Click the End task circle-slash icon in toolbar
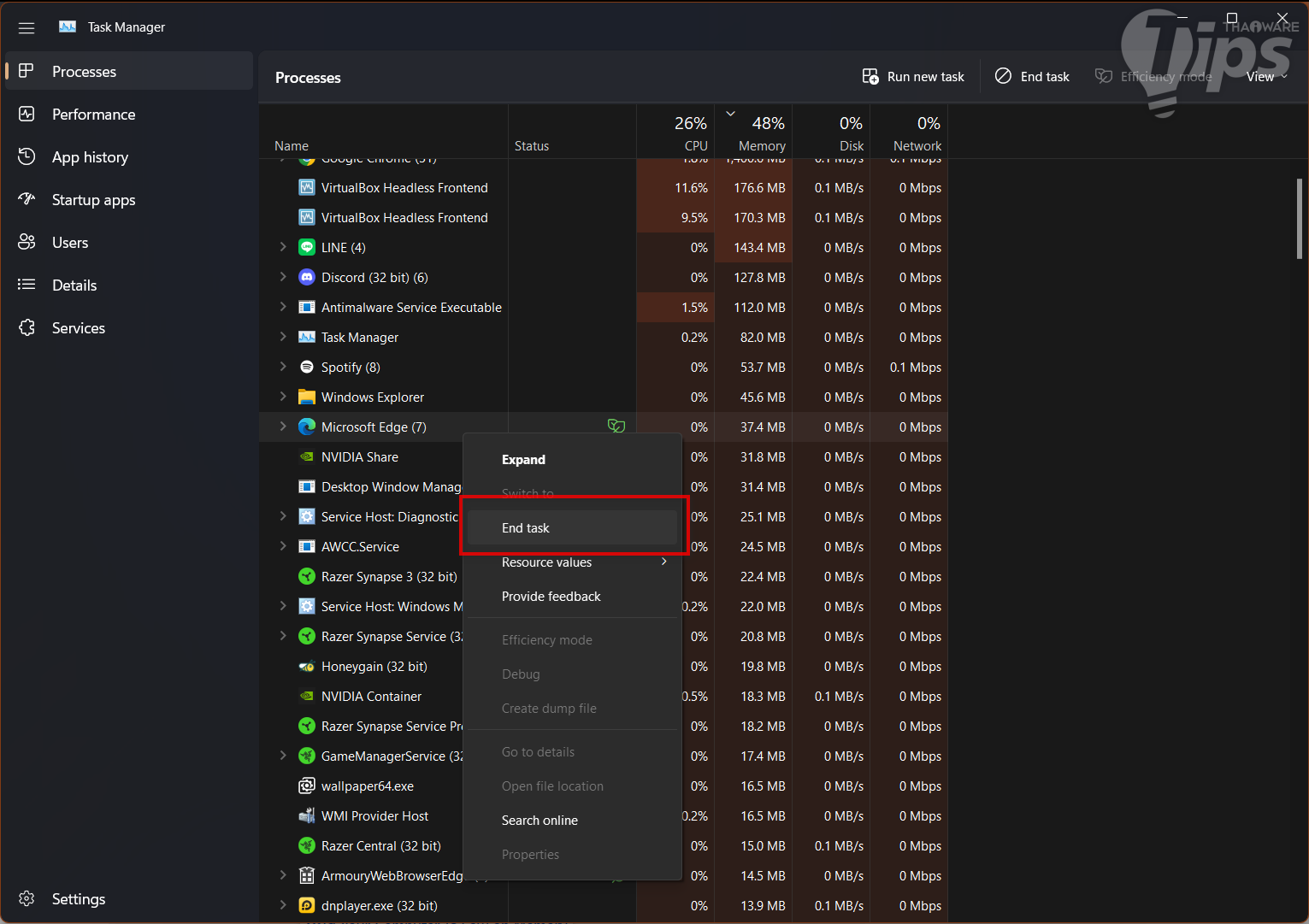 pyautogui.click(x=1003, y=76)
